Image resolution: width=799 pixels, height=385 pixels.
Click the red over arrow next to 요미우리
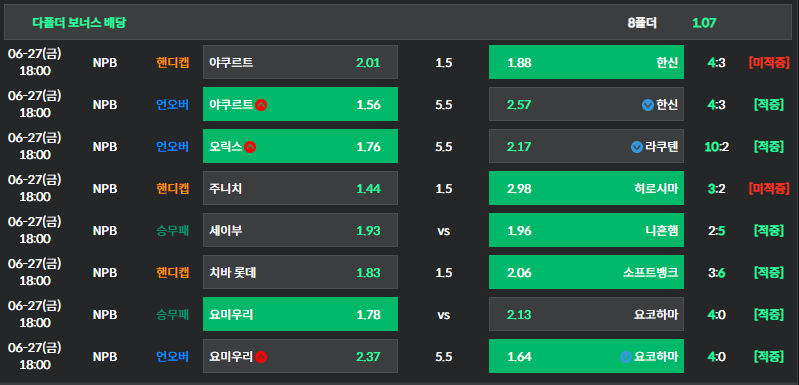[261, 357]
